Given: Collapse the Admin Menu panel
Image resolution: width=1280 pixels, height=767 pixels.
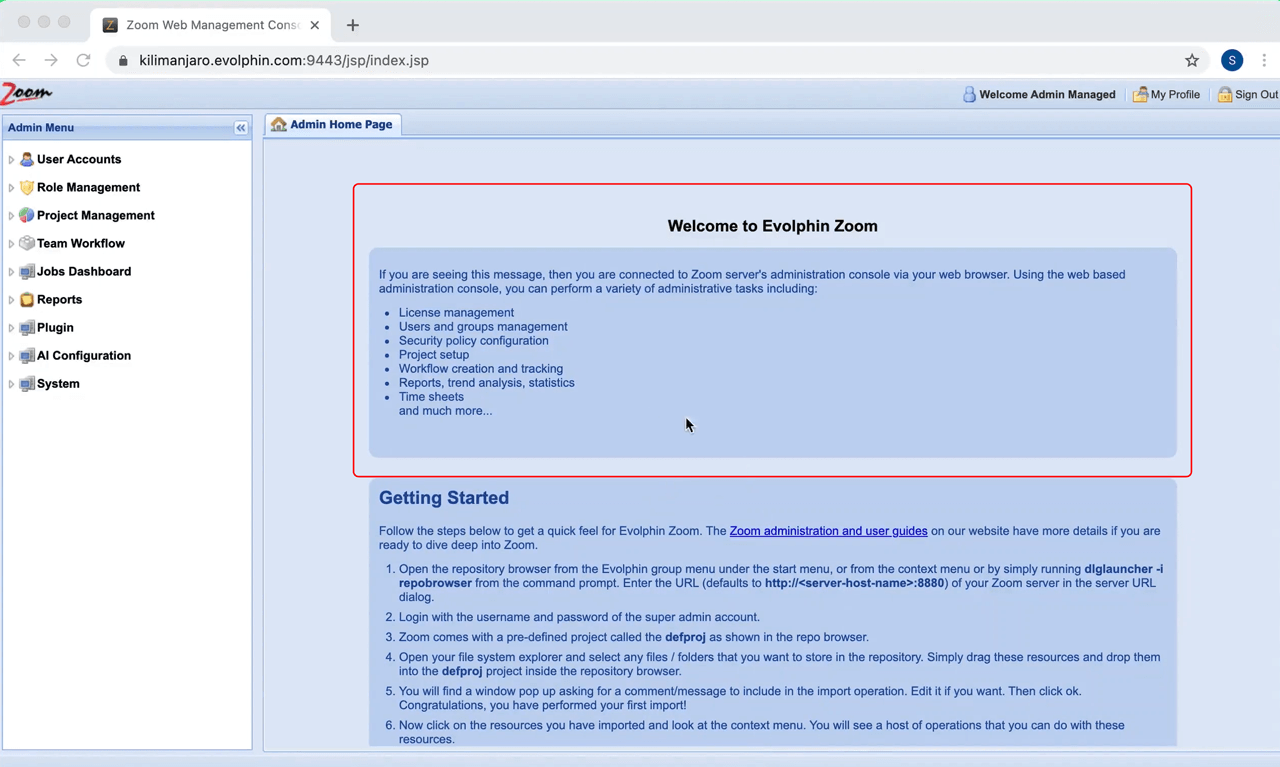Looking at the screenshot, I should (241, 128).
